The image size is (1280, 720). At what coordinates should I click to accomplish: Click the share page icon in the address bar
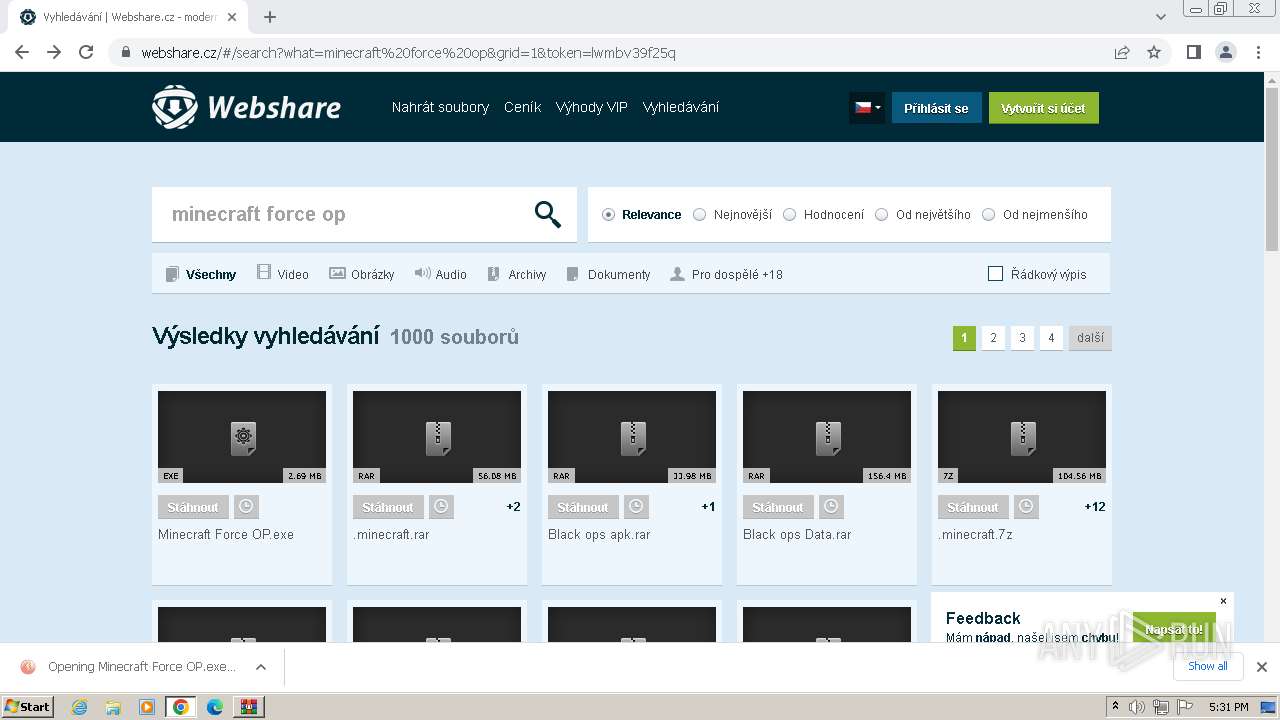[1122, 52]
